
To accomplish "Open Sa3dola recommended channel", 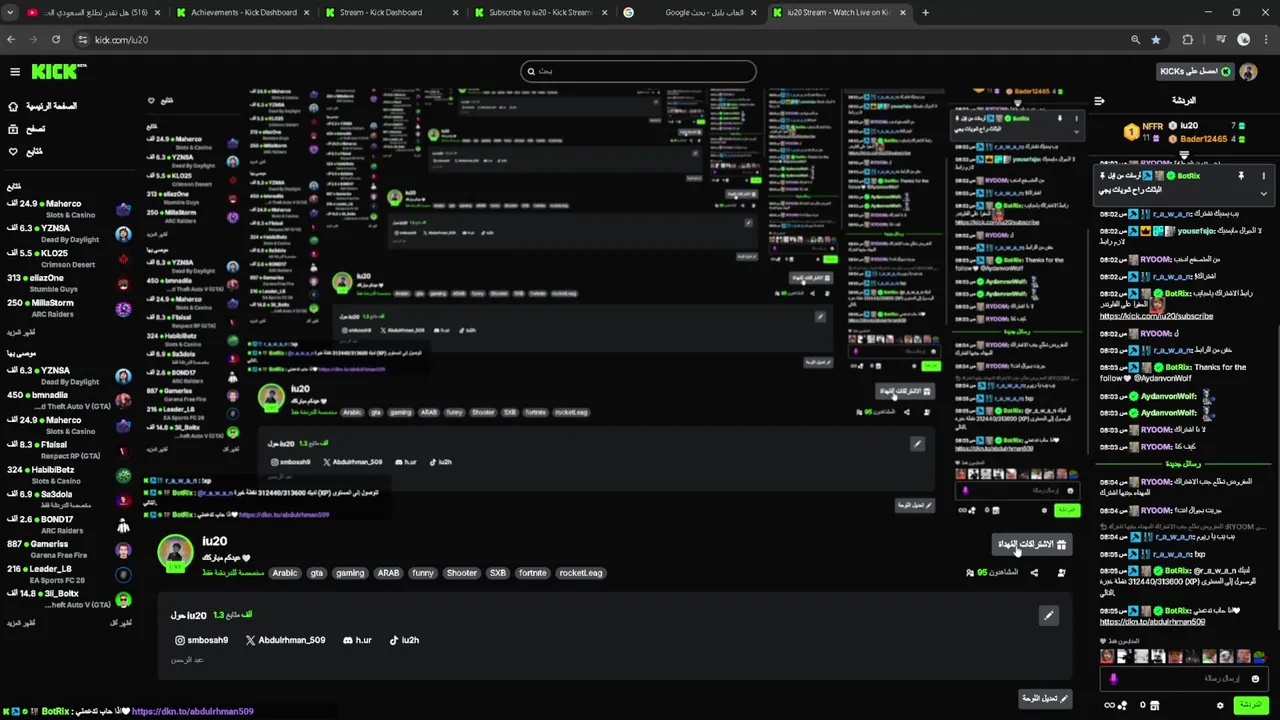I will tap(68, 500).
